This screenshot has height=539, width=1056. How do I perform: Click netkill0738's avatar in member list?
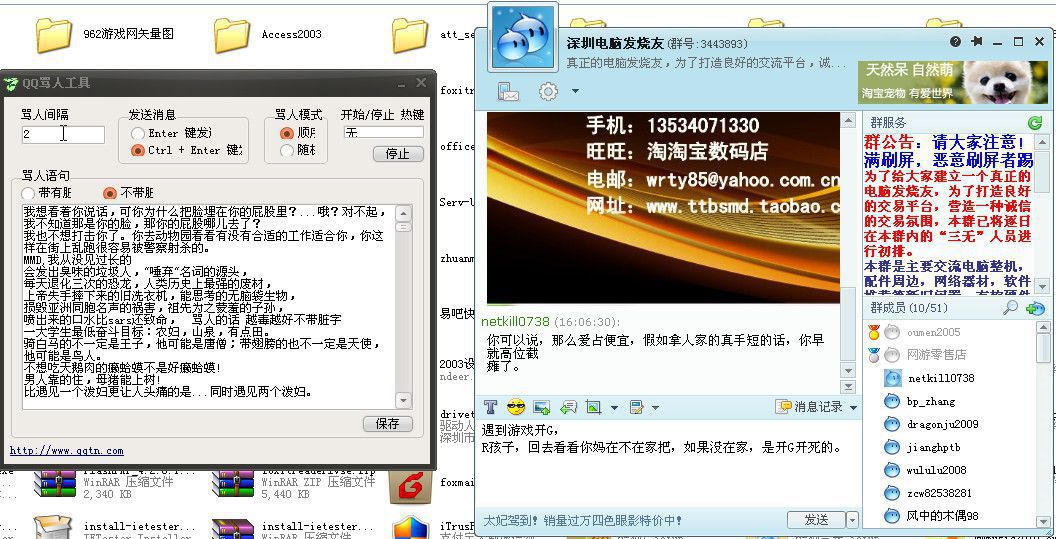[892, 377]
